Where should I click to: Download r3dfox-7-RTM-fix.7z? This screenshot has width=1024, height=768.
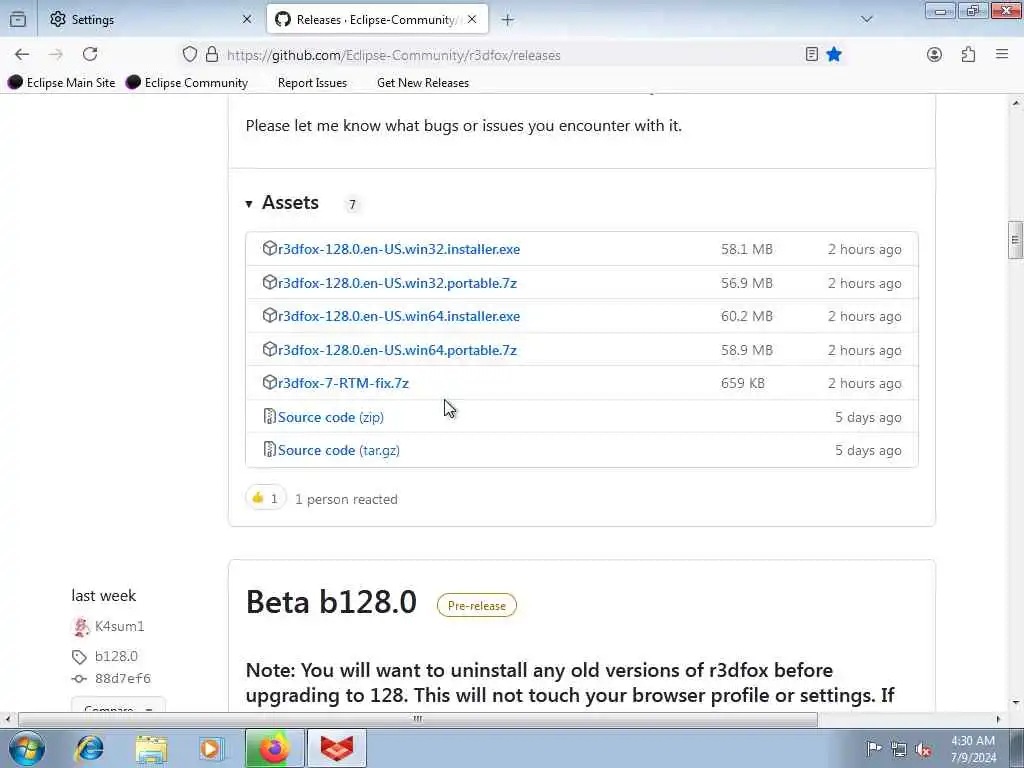point(344,383)
